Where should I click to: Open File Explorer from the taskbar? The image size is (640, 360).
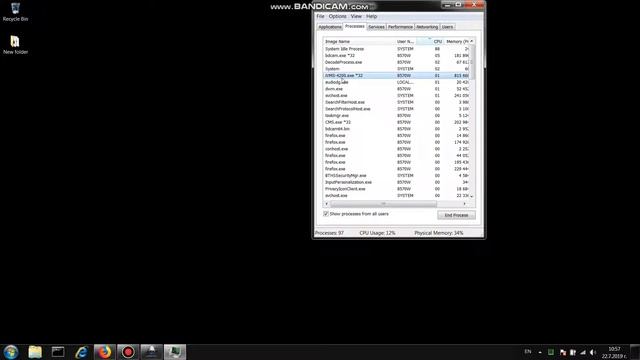(35, 352)
